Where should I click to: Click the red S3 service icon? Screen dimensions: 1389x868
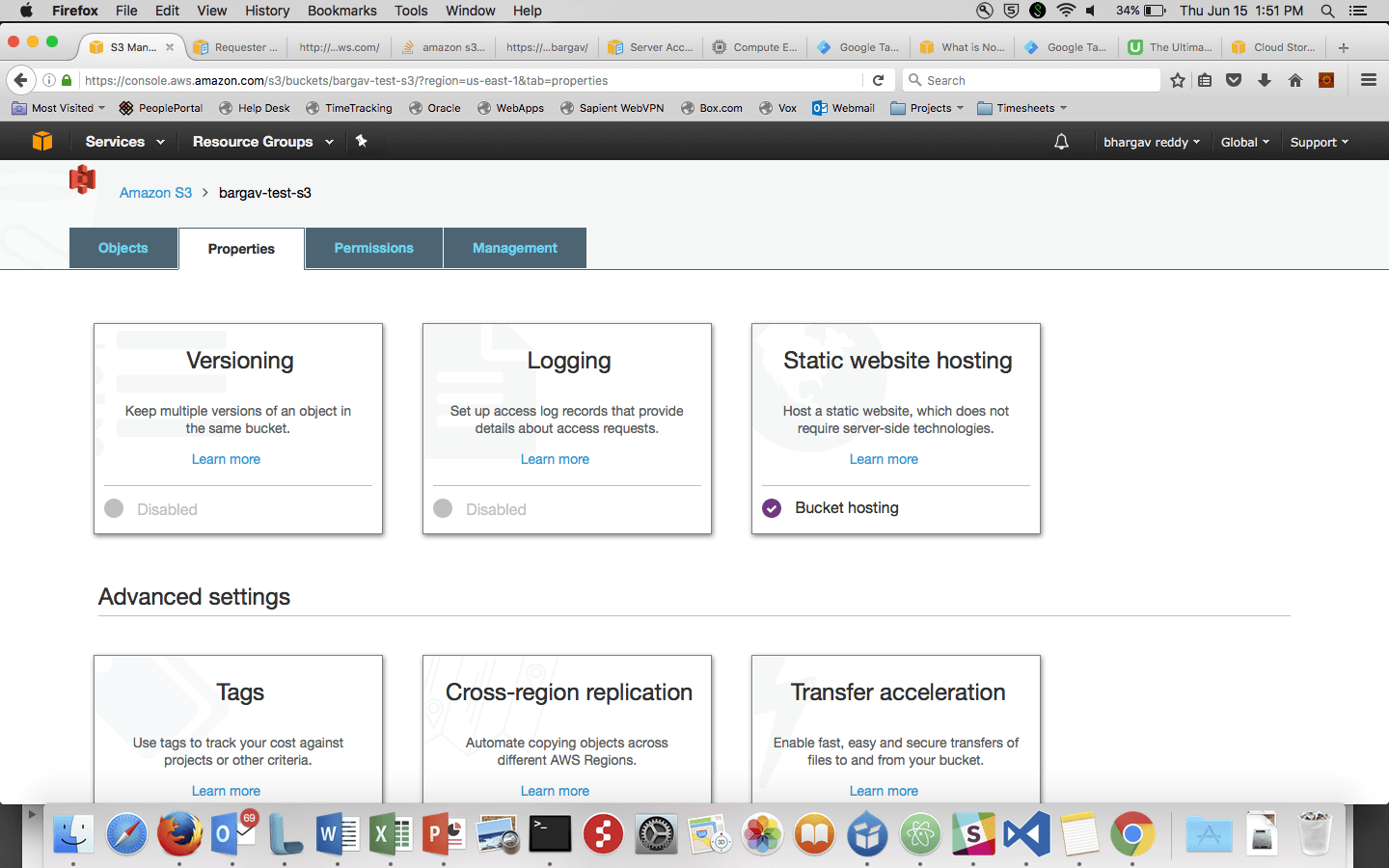pos(83,179)
